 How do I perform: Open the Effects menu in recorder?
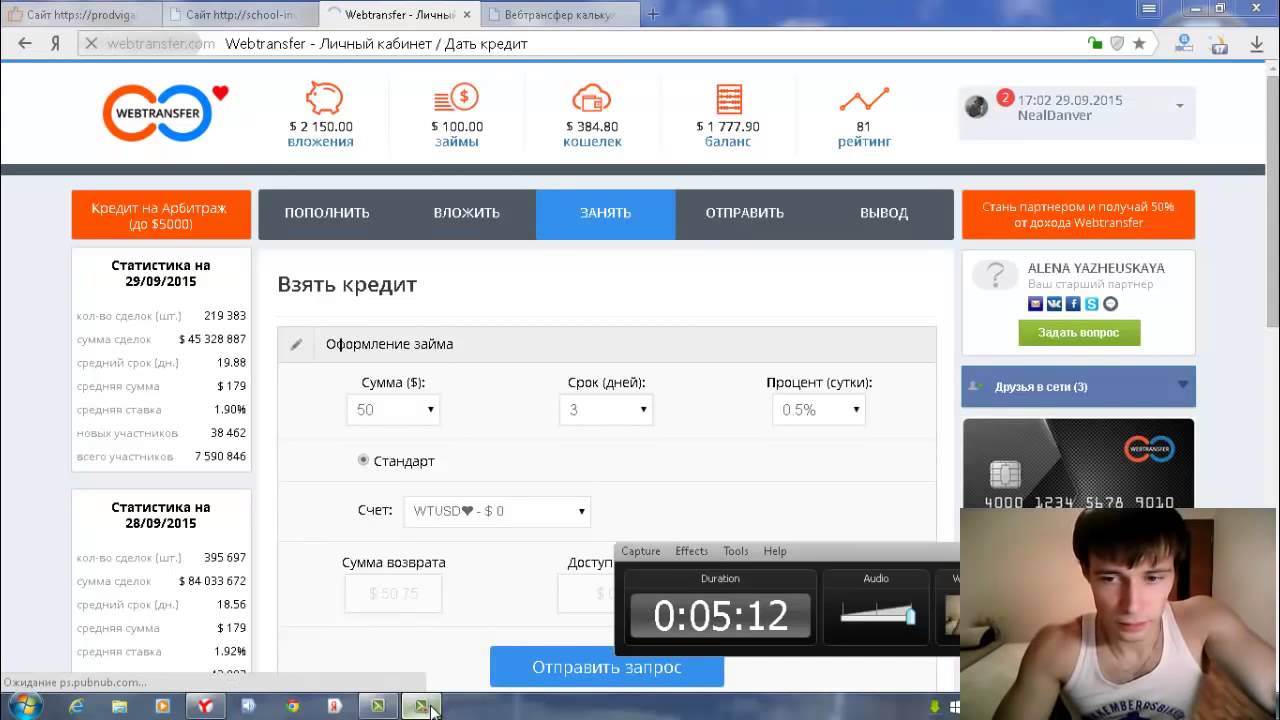(691, 551)
